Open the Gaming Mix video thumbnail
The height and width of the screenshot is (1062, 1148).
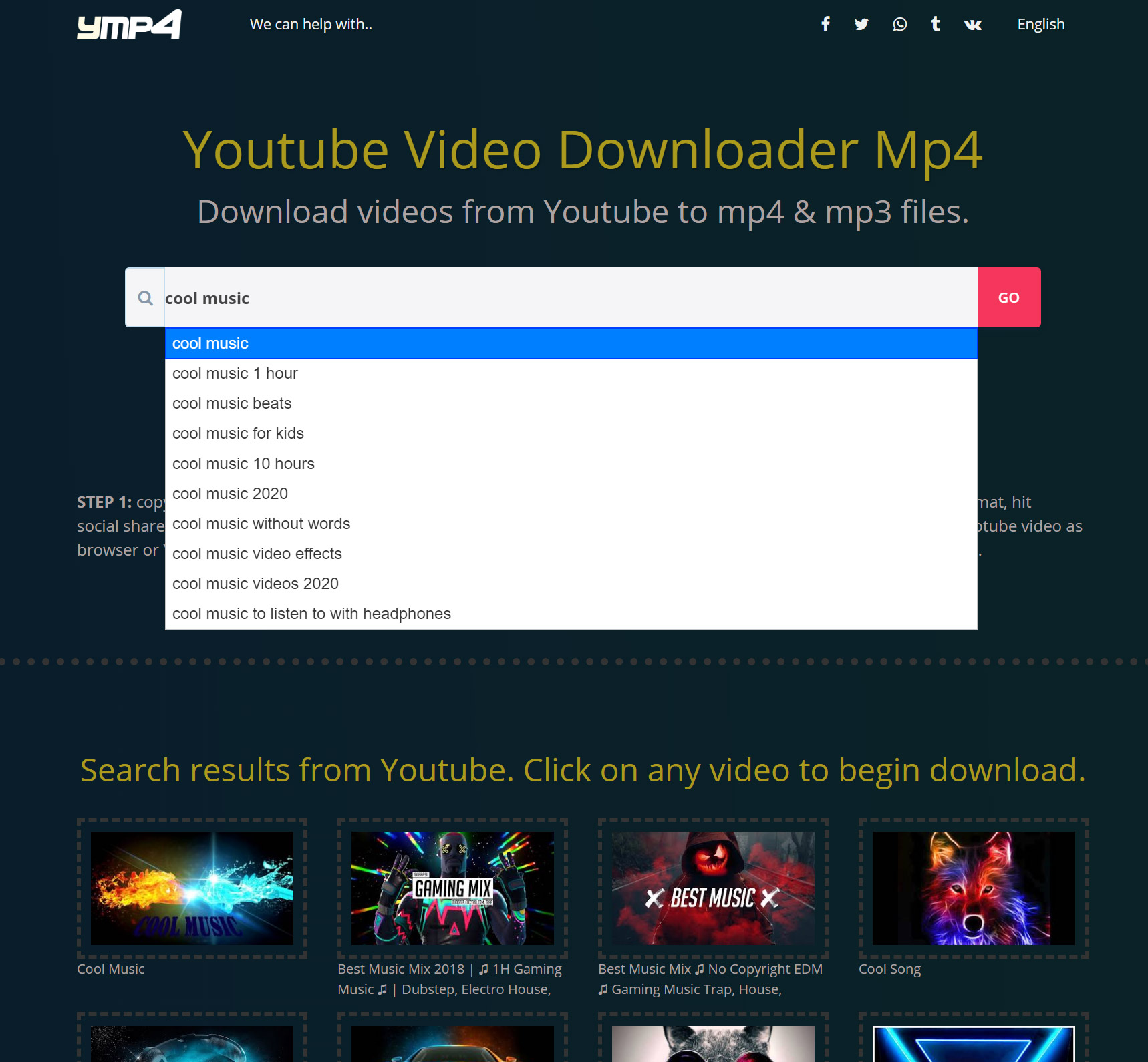point(452,888)
